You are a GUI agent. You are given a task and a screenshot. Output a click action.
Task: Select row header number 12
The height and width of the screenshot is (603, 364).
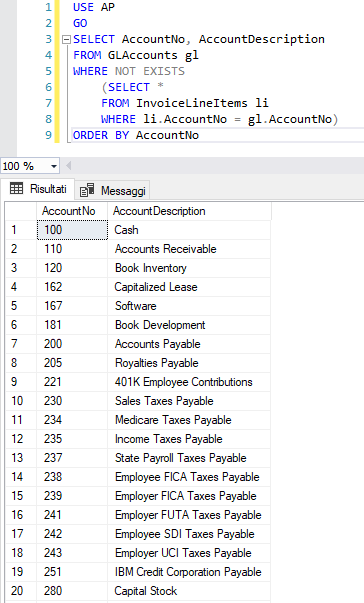tap(21, 439)
